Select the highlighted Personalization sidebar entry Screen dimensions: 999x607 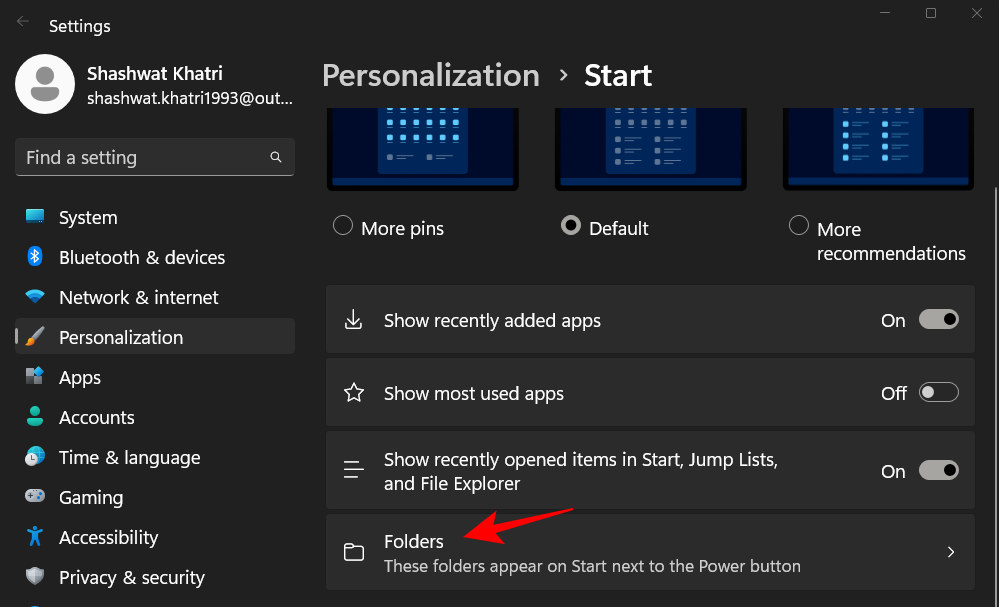tap(120, 337)
